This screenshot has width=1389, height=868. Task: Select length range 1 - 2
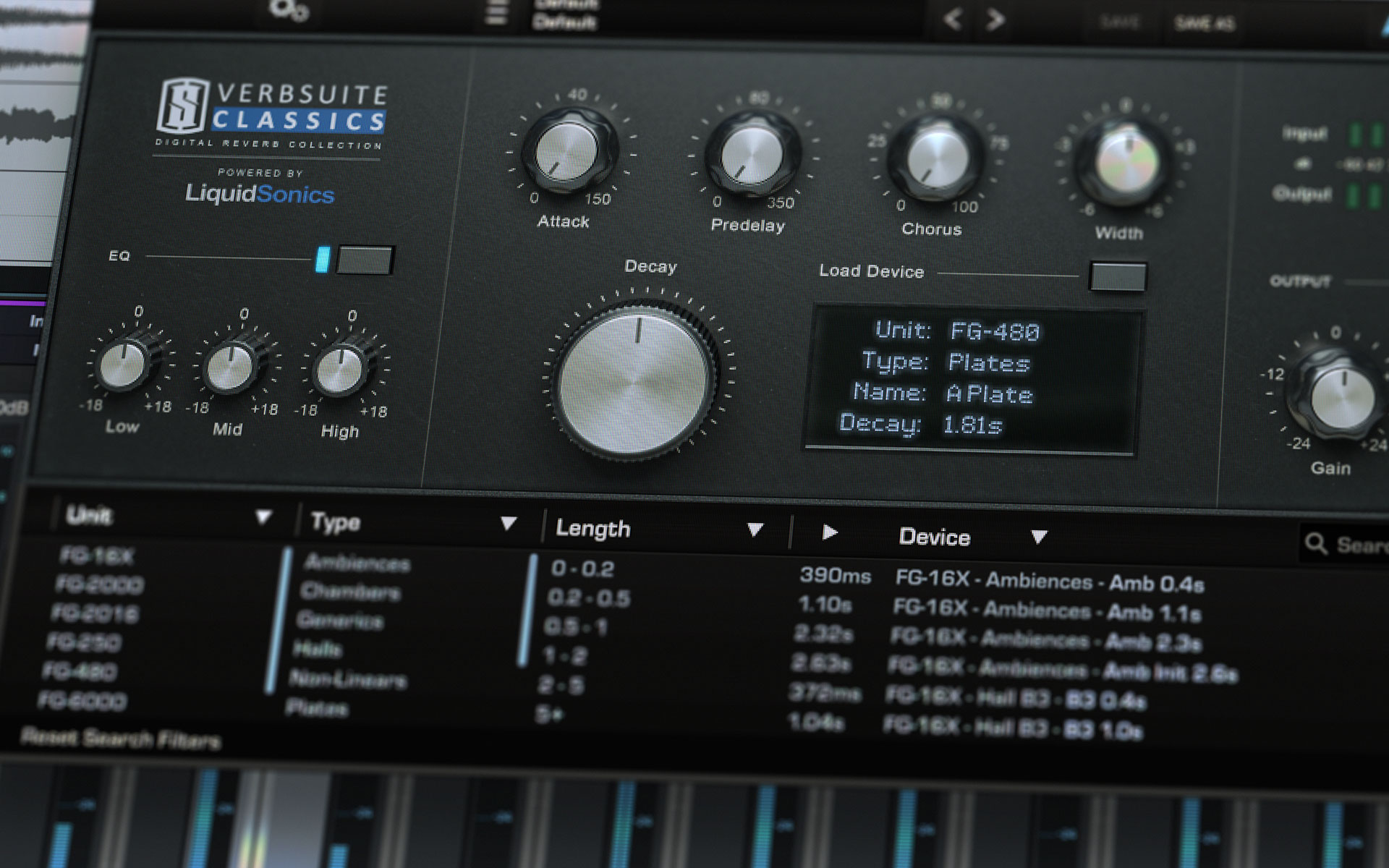(x=564, y=656)
